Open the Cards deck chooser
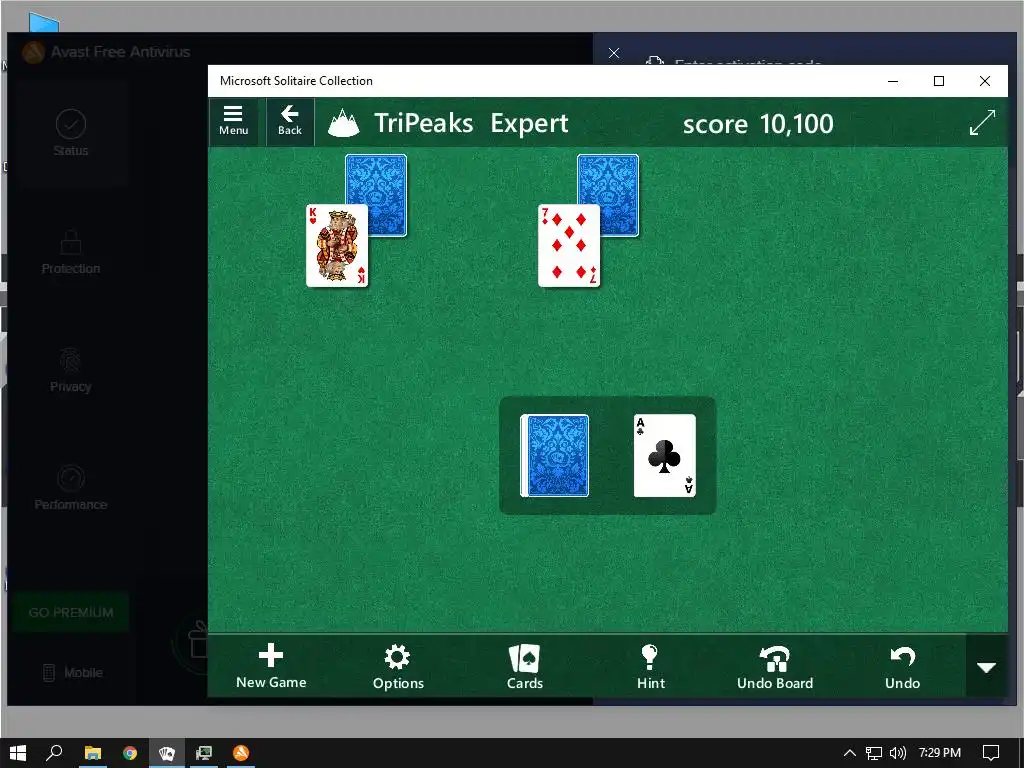The height and width of the screenshot is (768, 1024). 524,666
